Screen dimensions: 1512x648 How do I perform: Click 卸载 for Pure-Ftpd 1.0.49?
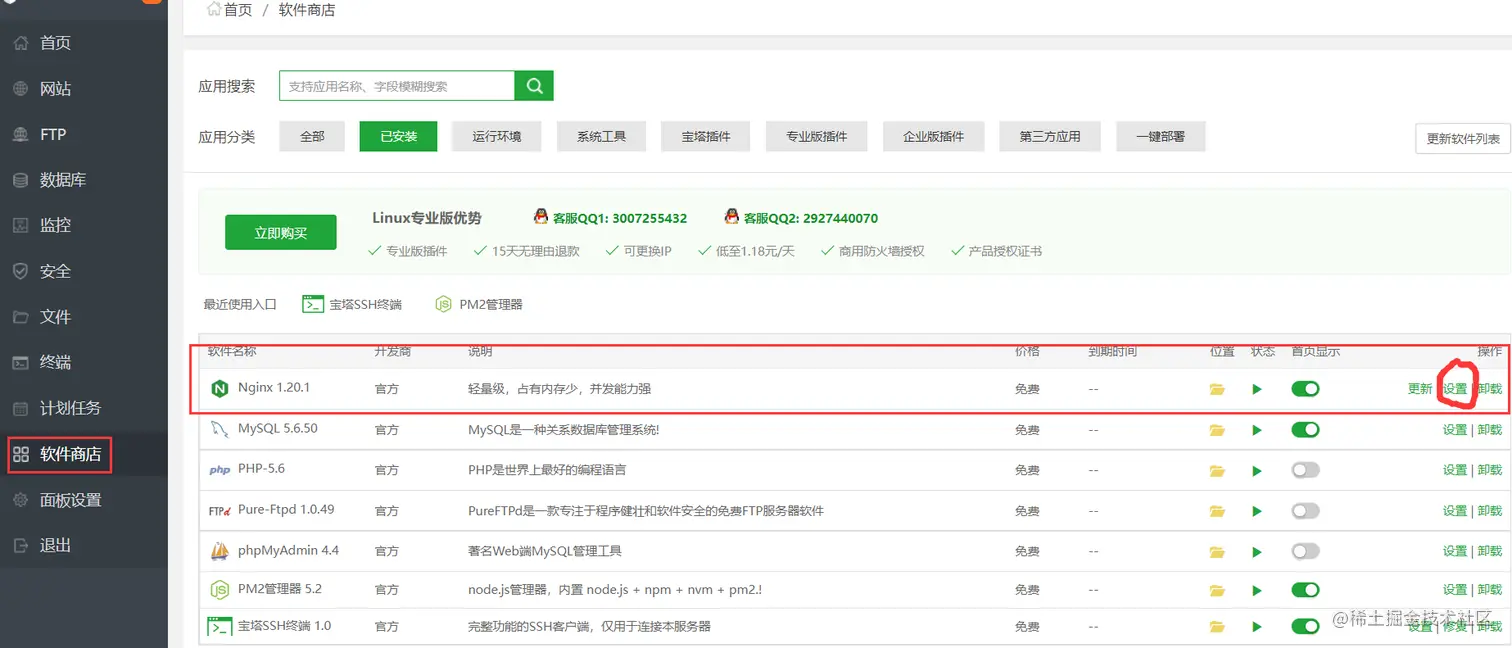pos(1490,511)
